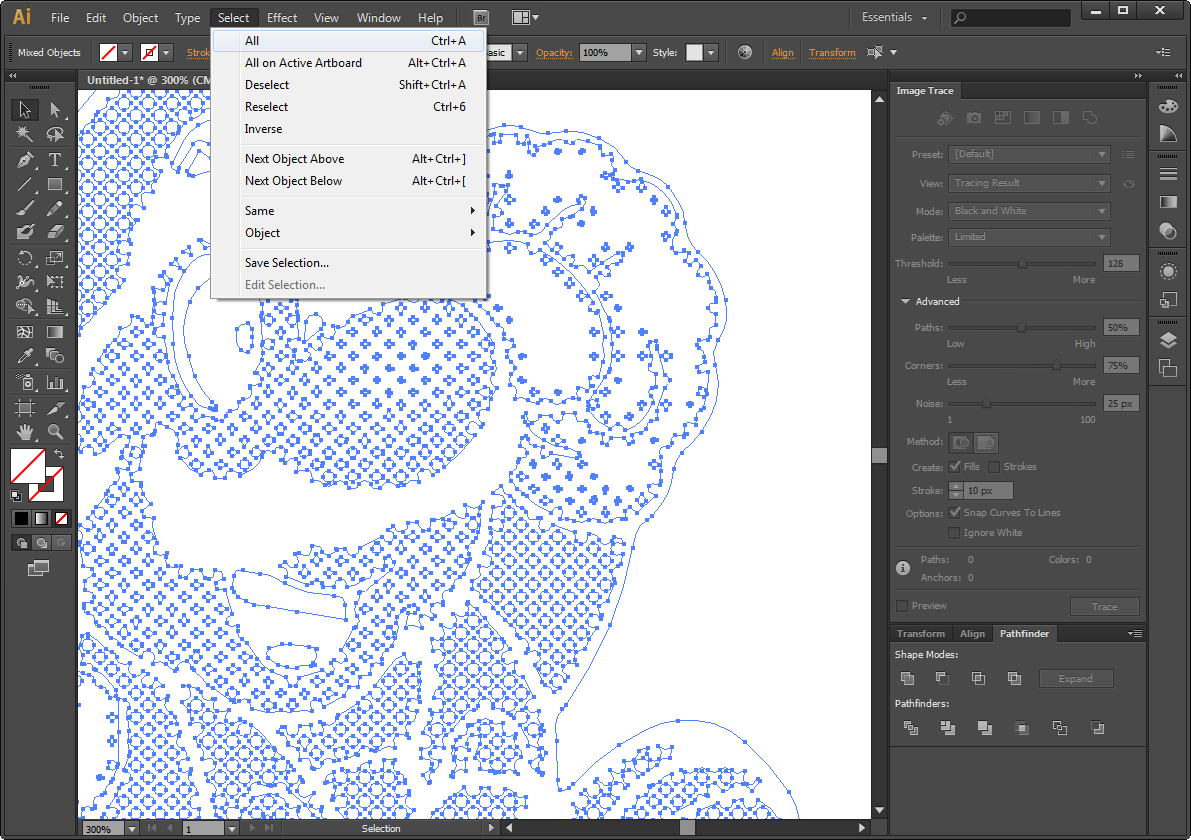Select the Column Graph tool
This screenshot has height=840, width=1191.
pos(55,382)
